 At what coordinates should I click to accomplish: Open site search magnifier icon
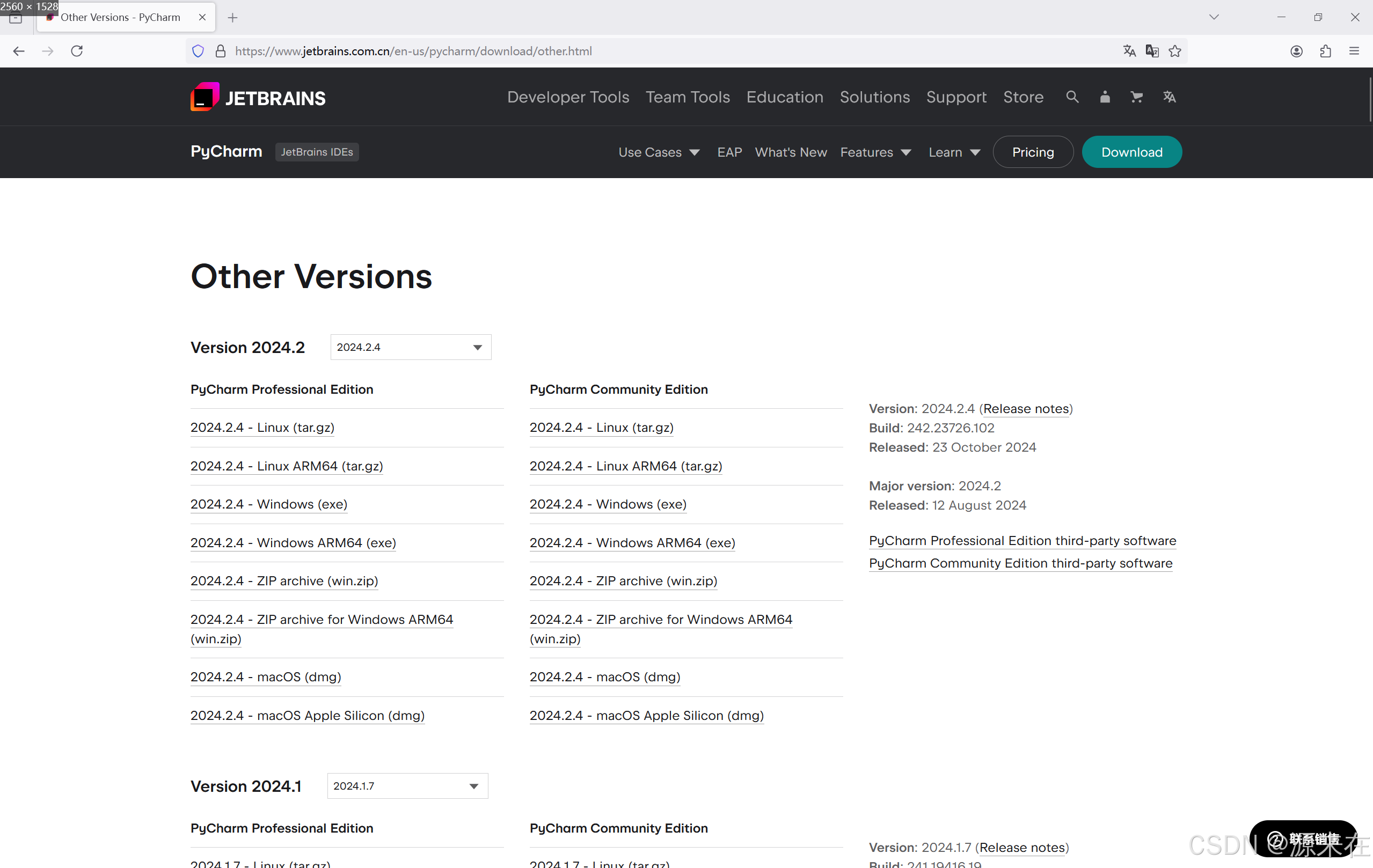(x=1072, y=97)
